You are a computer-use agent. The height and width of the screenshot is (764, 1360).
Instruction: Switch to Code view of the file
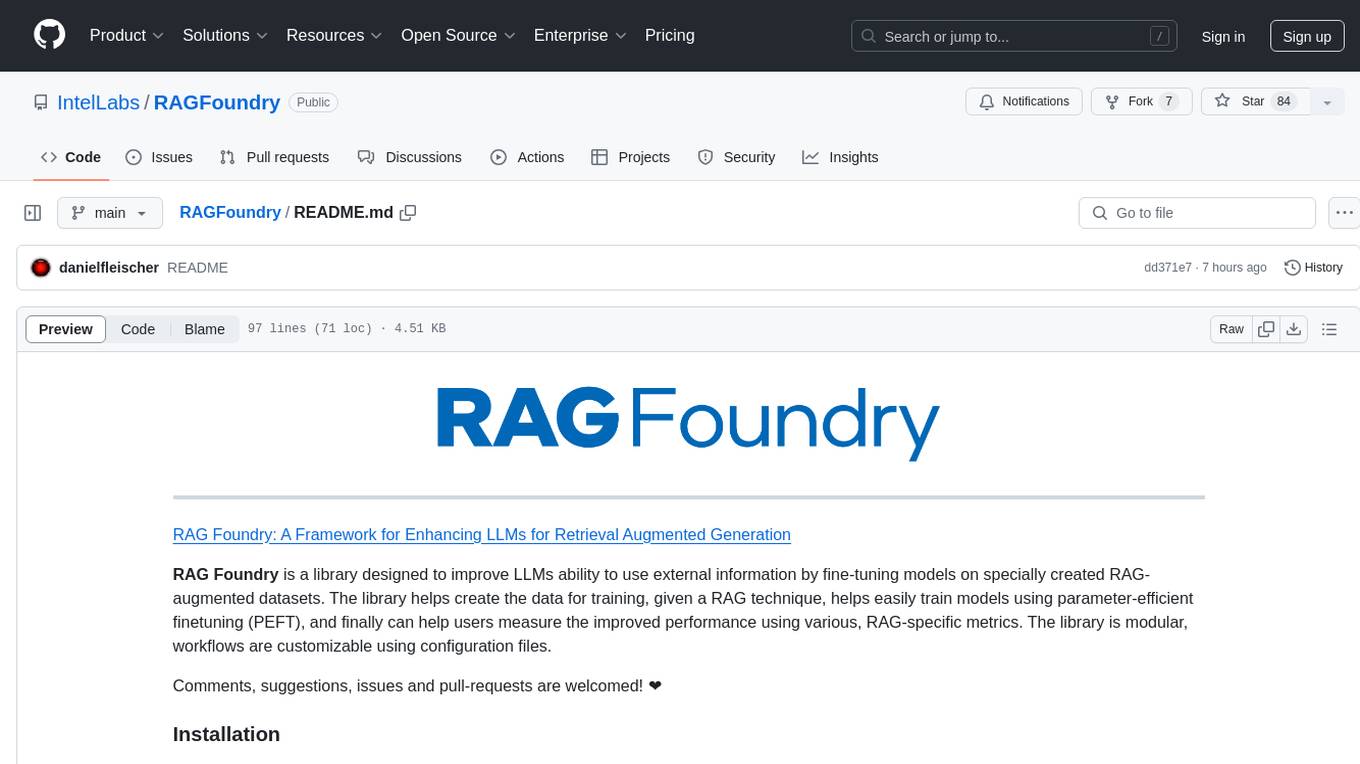(138, 329)
